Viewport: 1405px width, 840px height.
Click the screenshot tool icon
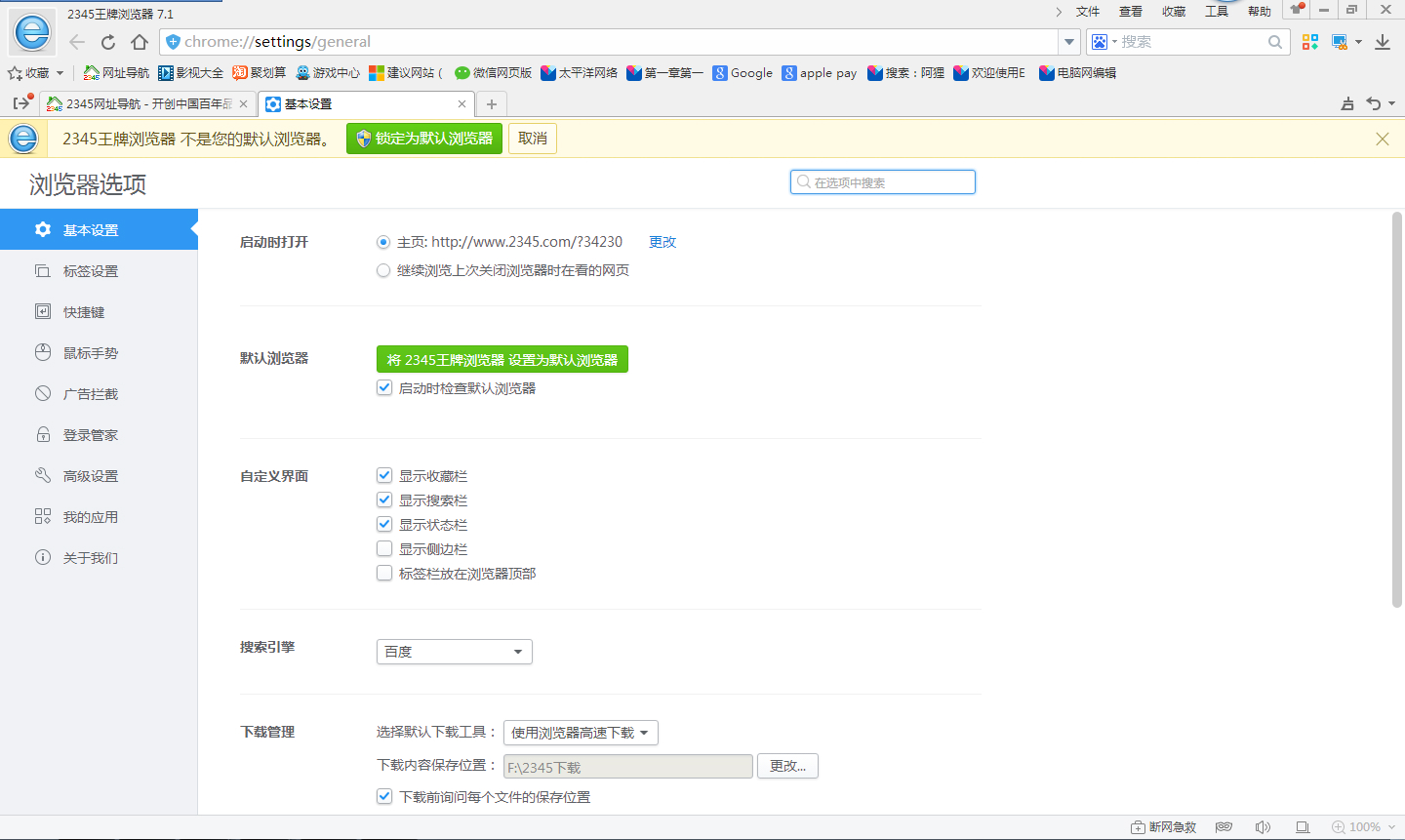click(1340, 42)
